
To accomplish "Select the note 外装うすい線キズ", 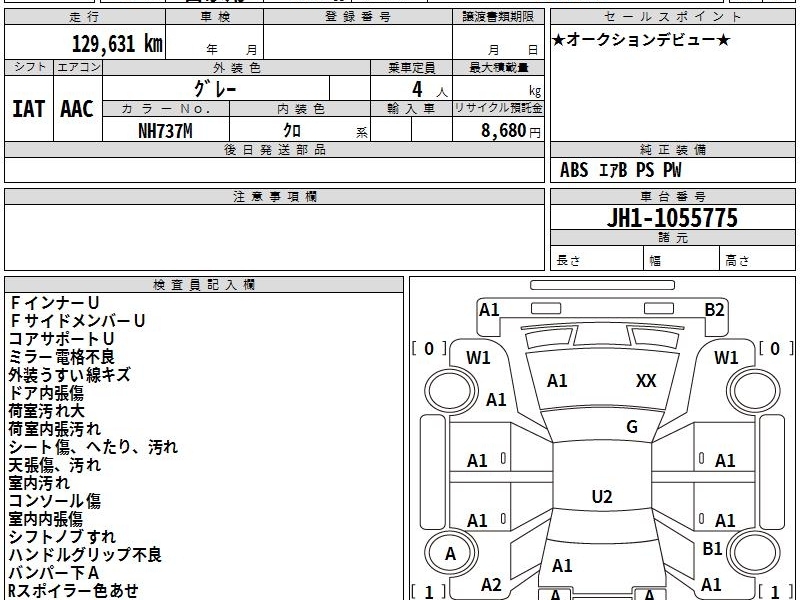I will 70,375.
